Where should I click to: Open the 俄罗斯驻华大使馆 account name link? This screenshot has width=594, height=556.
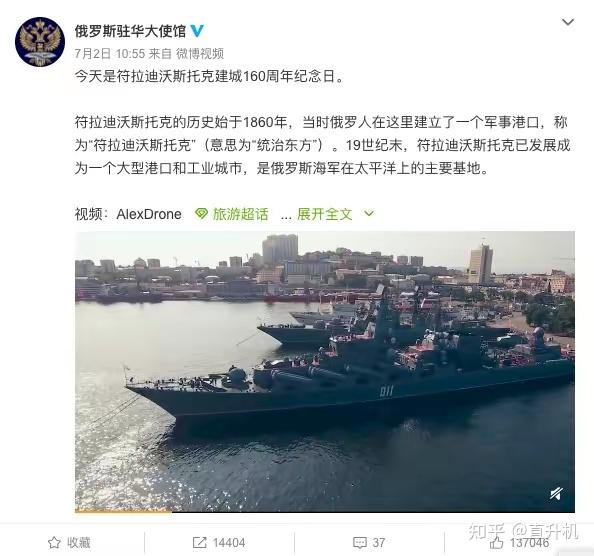click(130, 31)
